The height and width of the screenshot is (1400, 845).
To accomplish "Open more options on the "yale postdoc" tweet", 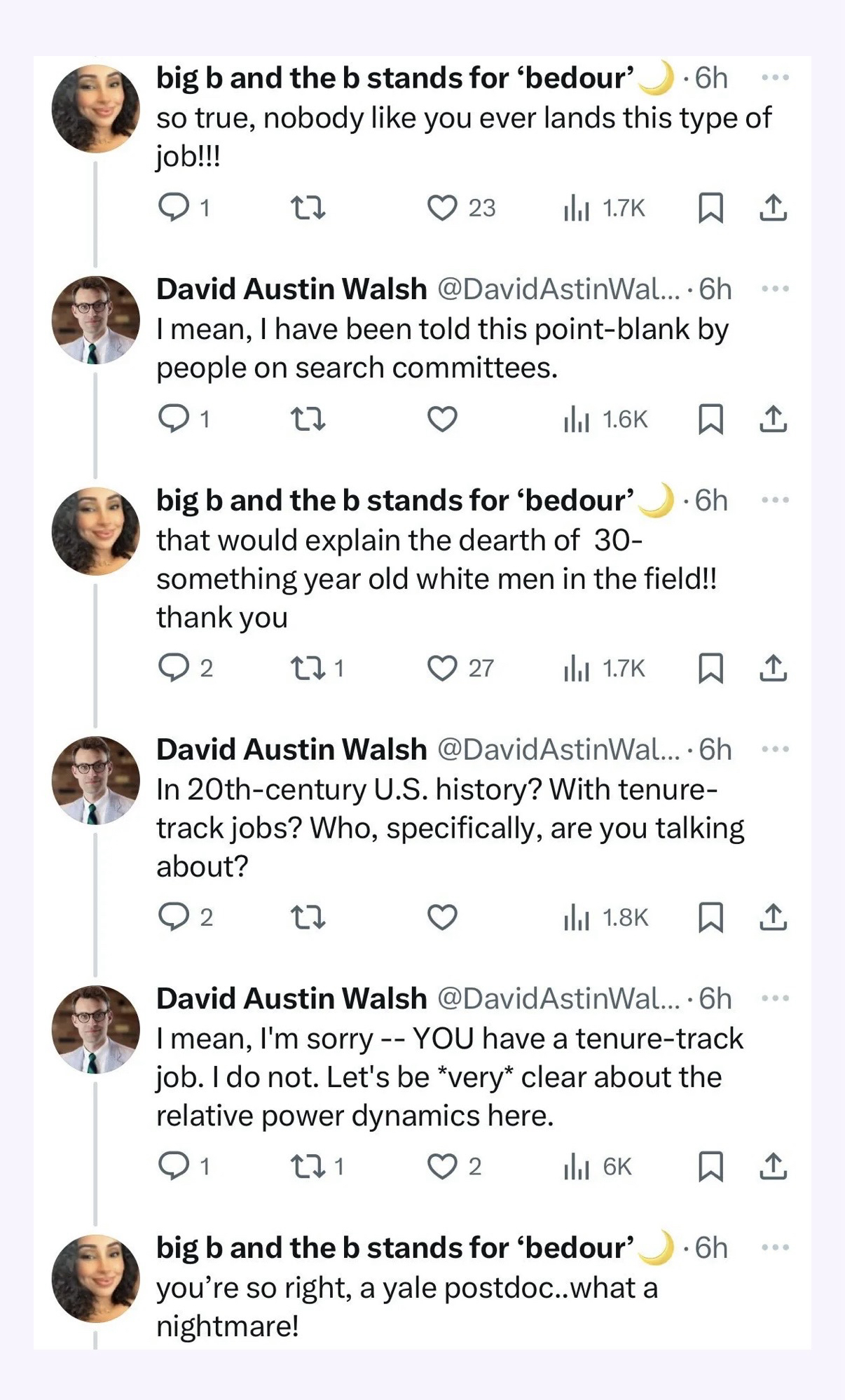I will click(775, 1247).
